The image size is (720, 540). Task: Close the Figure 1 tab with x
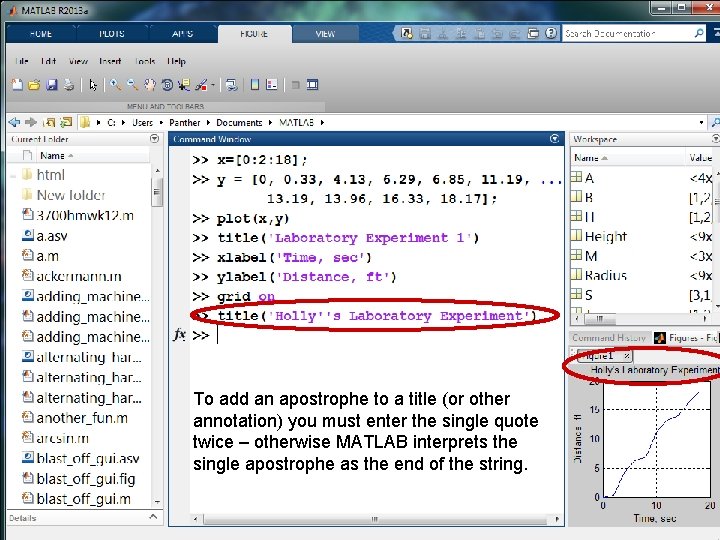(x=626, y=356)
